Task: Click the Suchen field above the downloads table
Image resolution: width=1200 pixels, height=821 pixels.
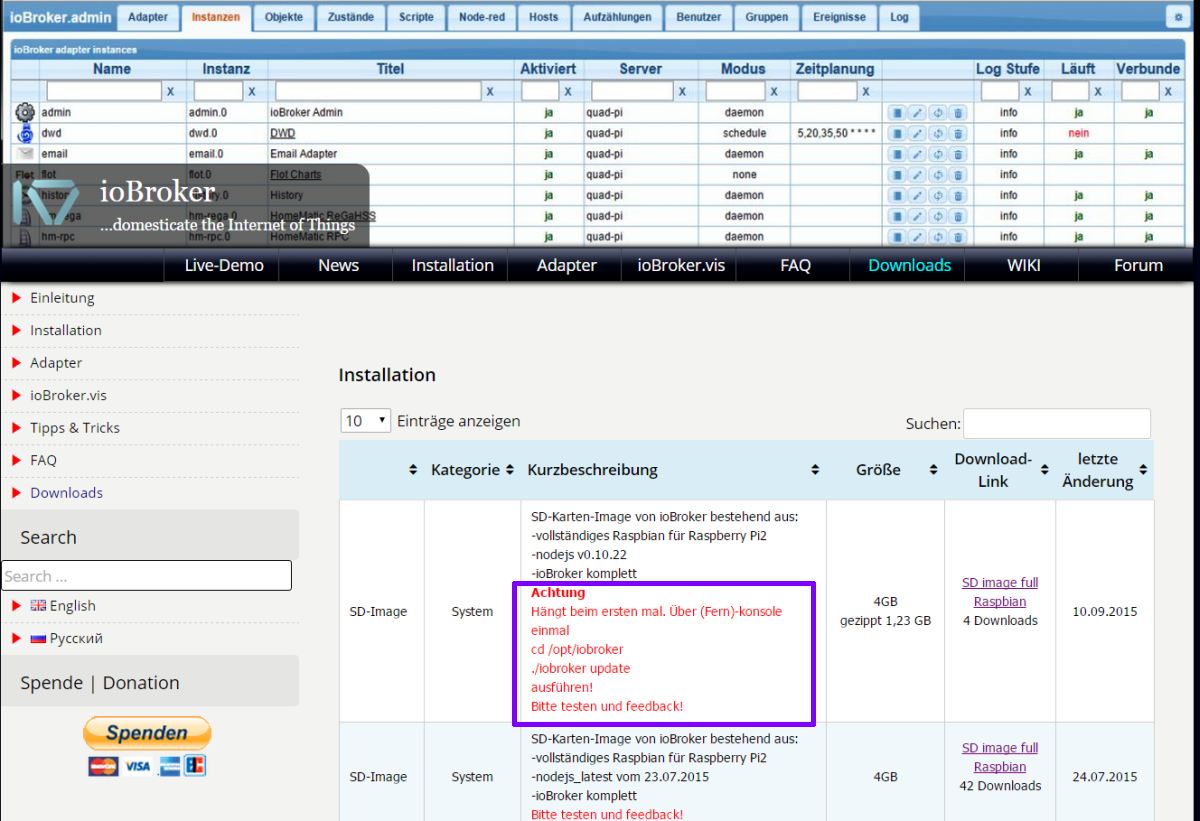Action: click(x=1057, y=423)
